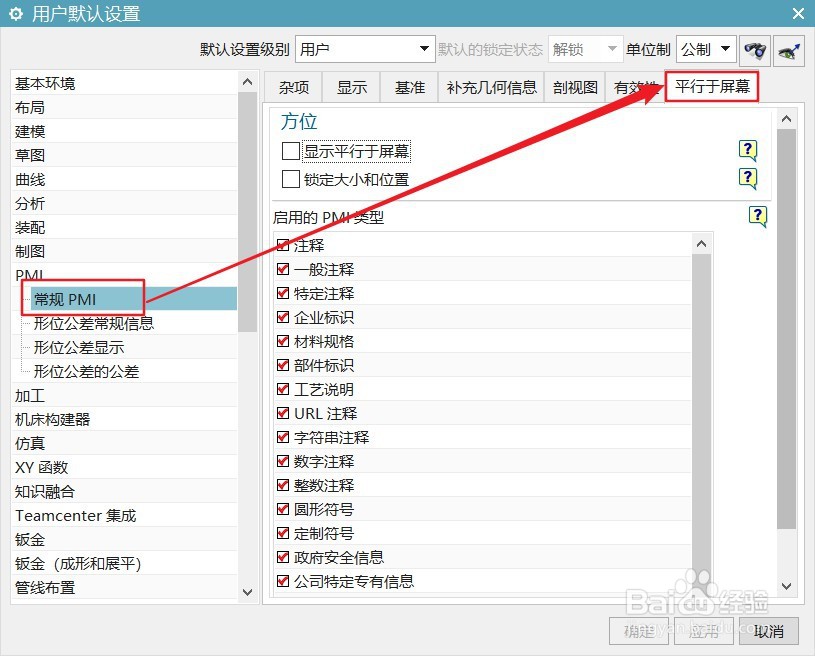Viewport: 815px width, 656px height.
Task: Toggle the 定制符号 checkbox off
Action: [x=282, y=533]
